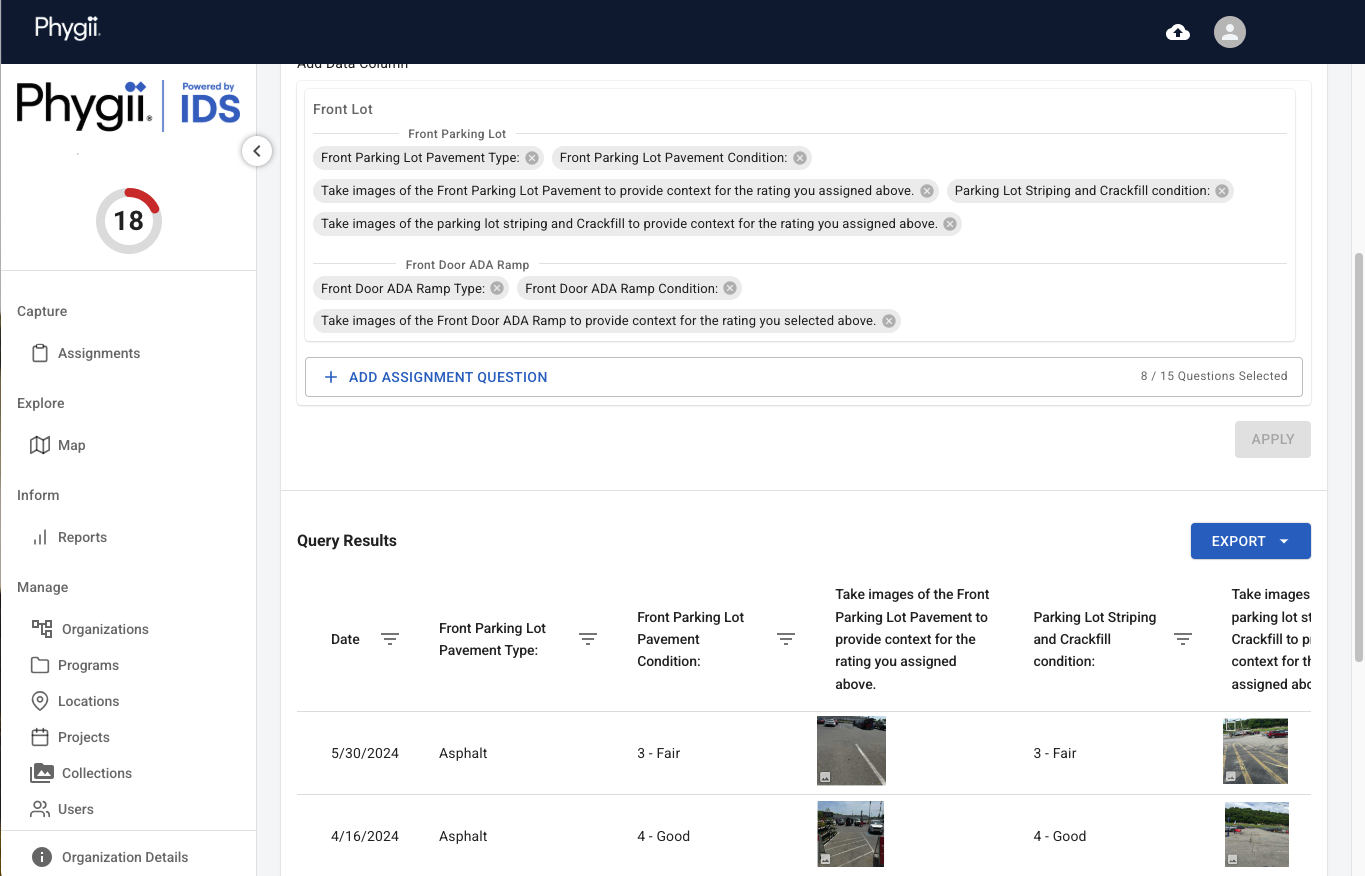Click the '3 - Fair' pavement condition cell

[658, 754]
